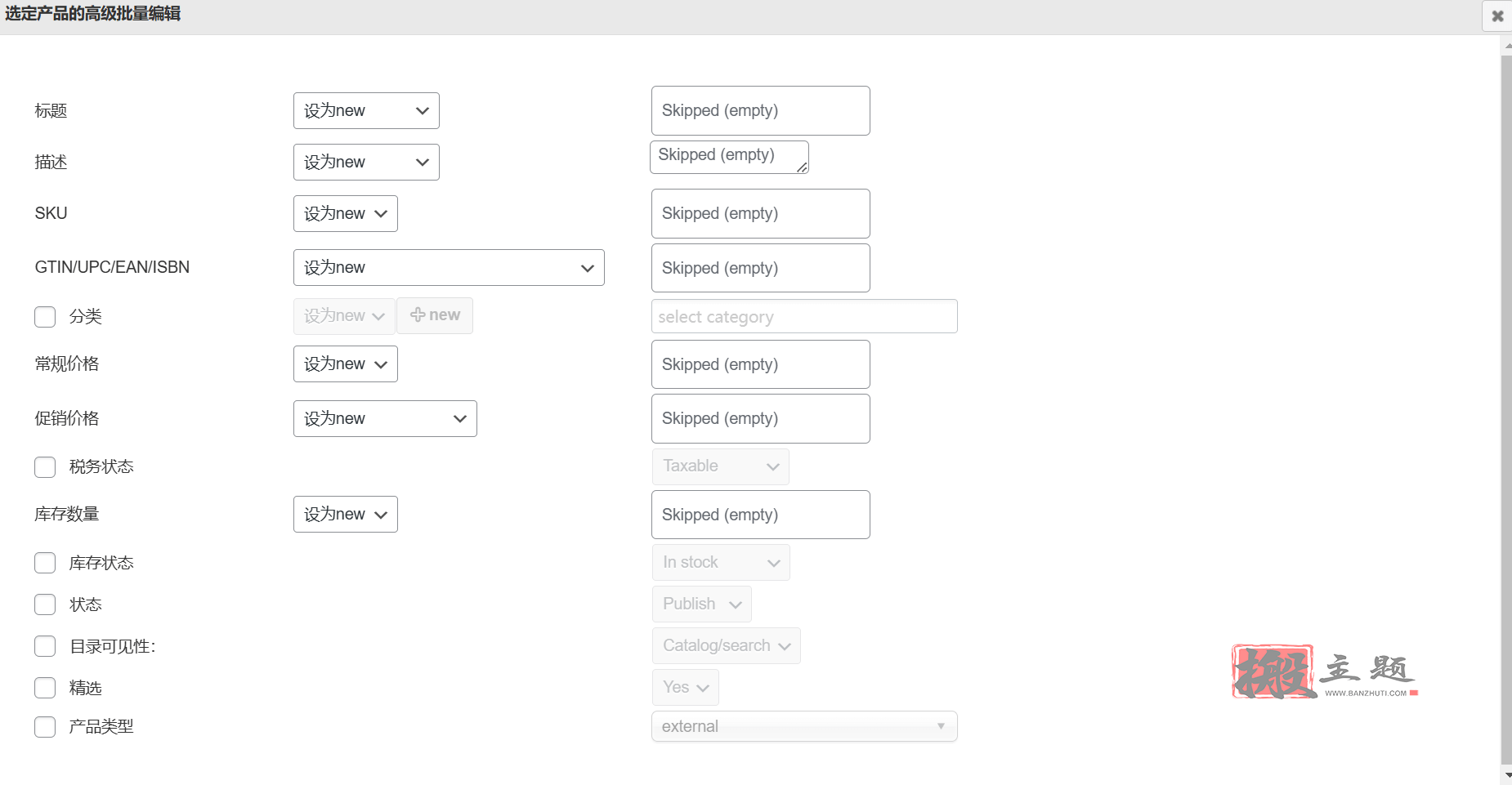Open the 标题 action dropdown
The height and width of the screenshot is (785, 1512).
click(x=366, y=110)
